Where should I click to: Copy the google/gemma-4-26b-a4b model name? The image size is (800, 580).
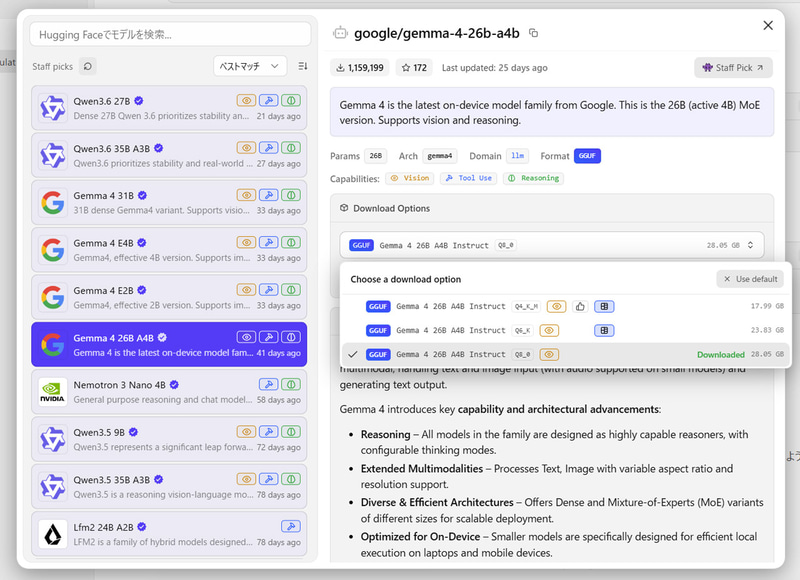(x=533, y=33)
